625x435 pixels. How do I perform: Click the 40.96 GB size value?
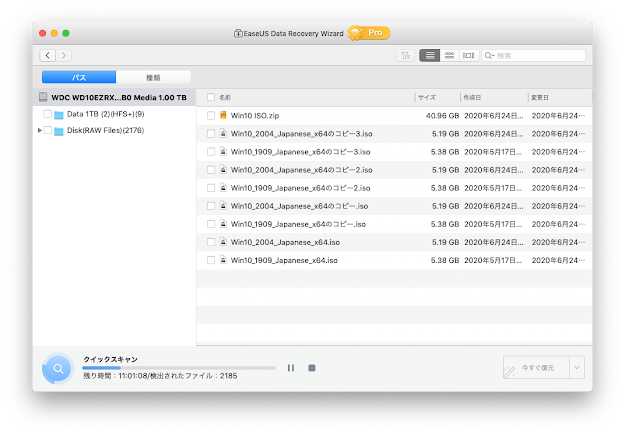coord(442,116)
